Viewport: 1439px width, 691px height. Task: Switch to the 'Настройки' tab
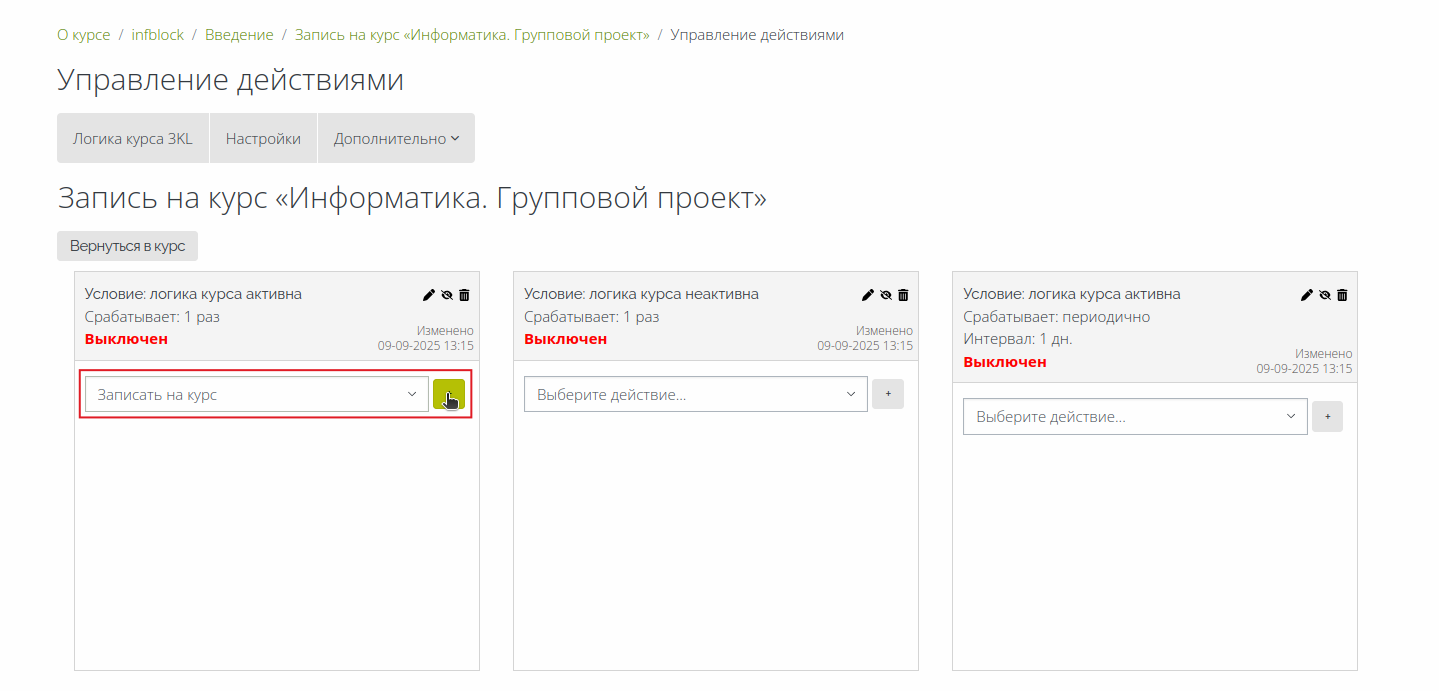click(x=263, y=139)
